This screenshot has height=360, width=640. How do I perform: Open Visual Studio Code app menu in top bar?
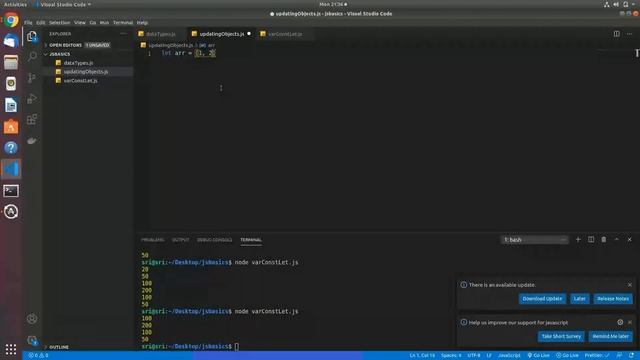63,4
